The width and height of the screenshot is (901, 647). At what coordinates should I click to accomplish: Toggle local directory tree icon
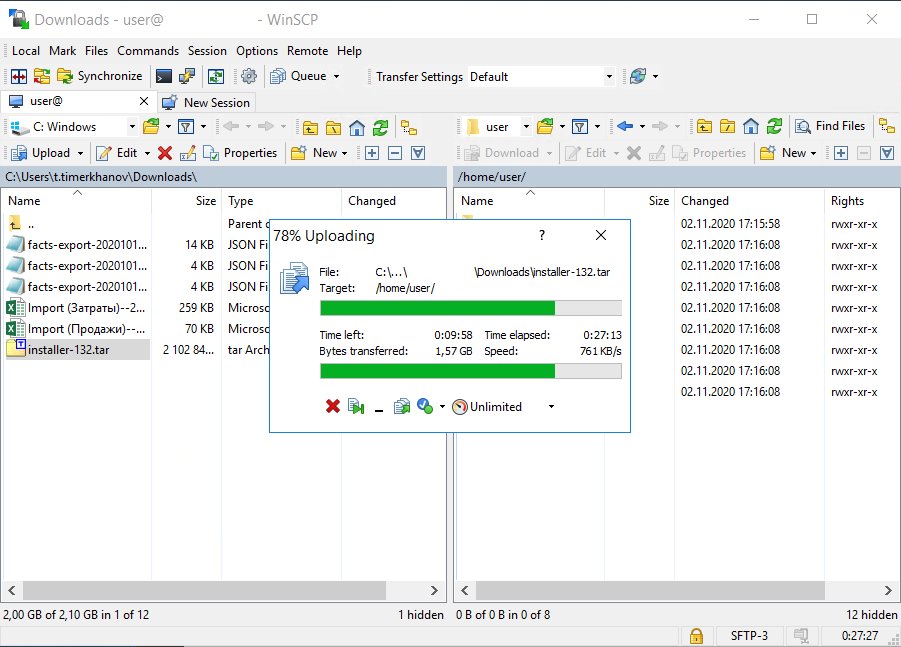tap(409, 127)
